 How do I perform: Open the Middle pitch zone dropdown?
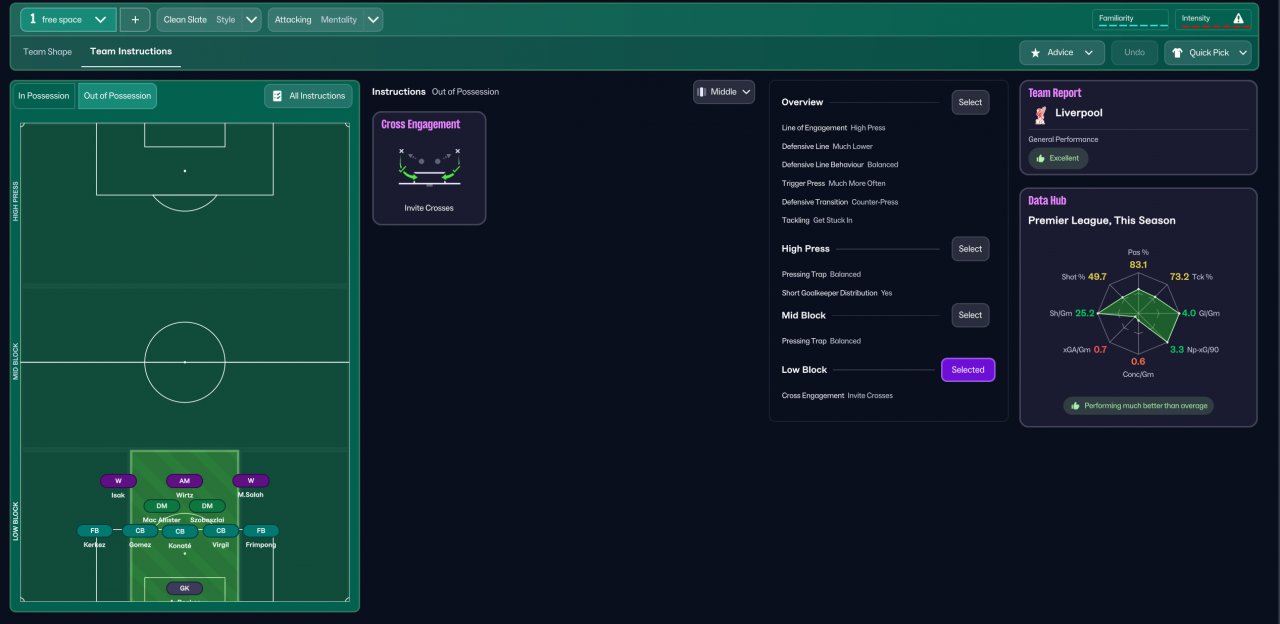[724, 92]
